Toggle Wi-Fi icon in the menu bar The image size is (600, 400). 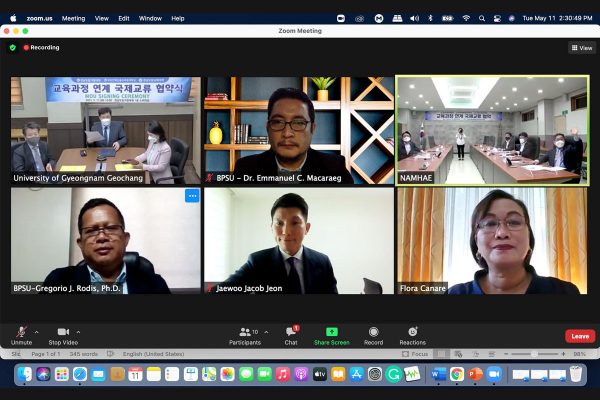coord(466,18)
